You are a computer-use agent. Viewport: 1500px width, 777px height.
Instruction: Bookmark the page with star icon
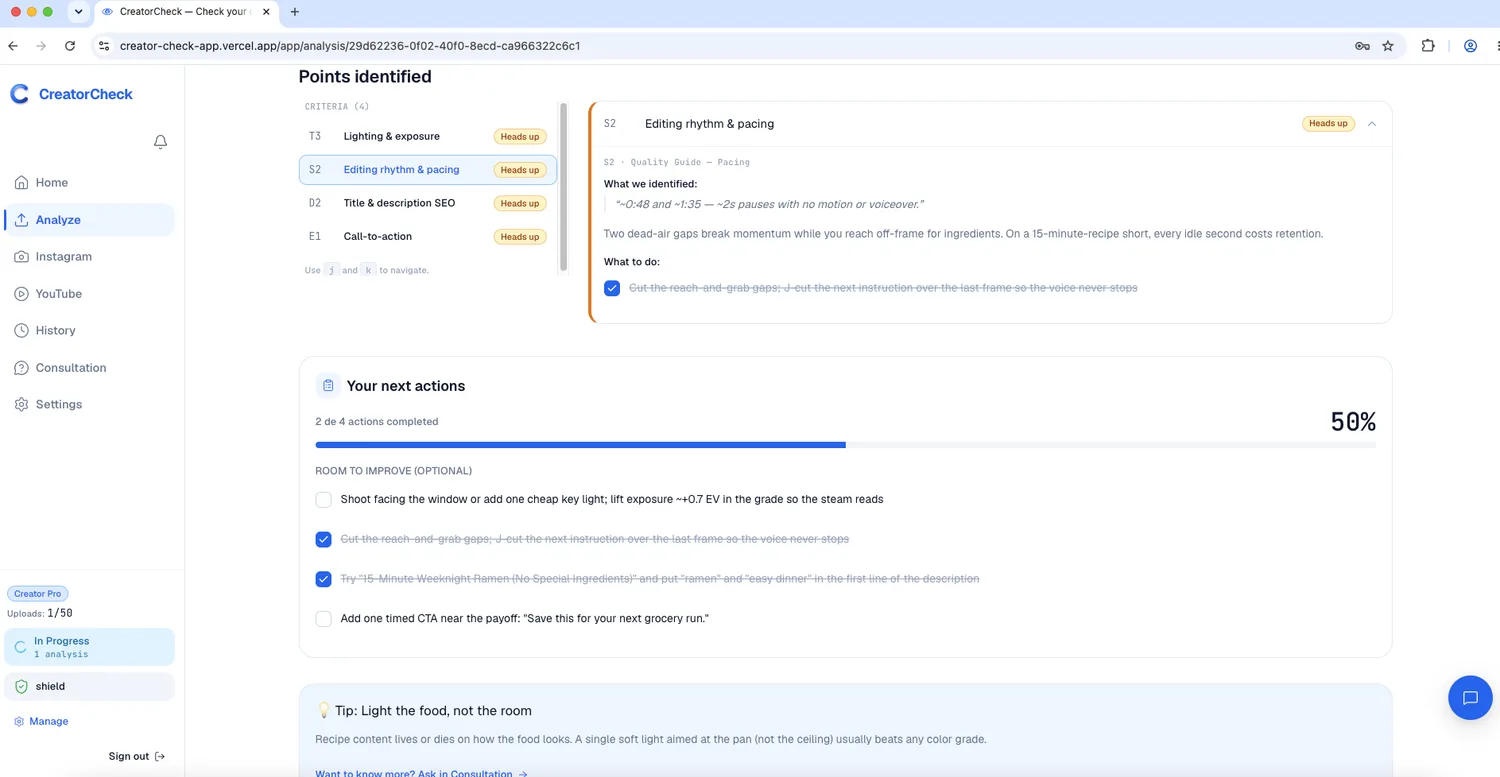(1388, 46)
